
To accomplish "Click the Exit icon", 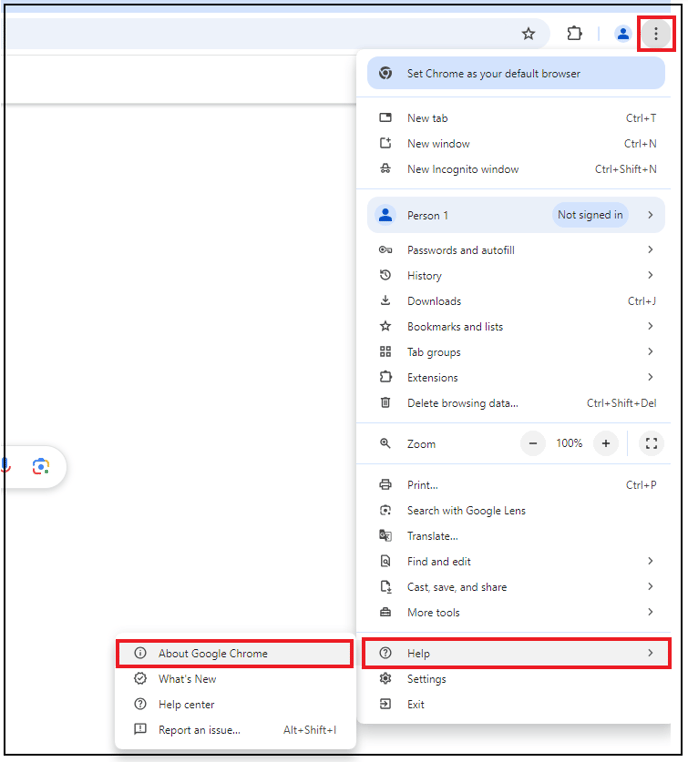I will (385, 704).
